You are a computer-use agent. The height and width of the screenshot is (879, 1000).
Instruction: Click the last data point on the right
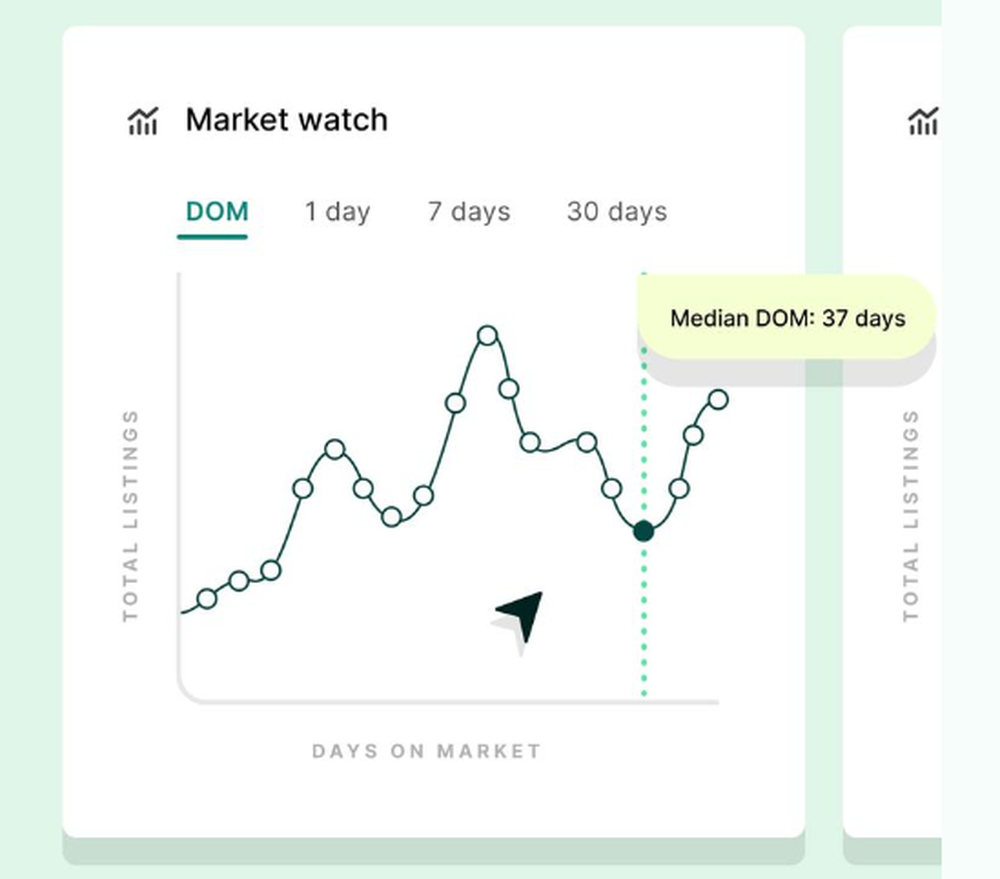[718, 400]
